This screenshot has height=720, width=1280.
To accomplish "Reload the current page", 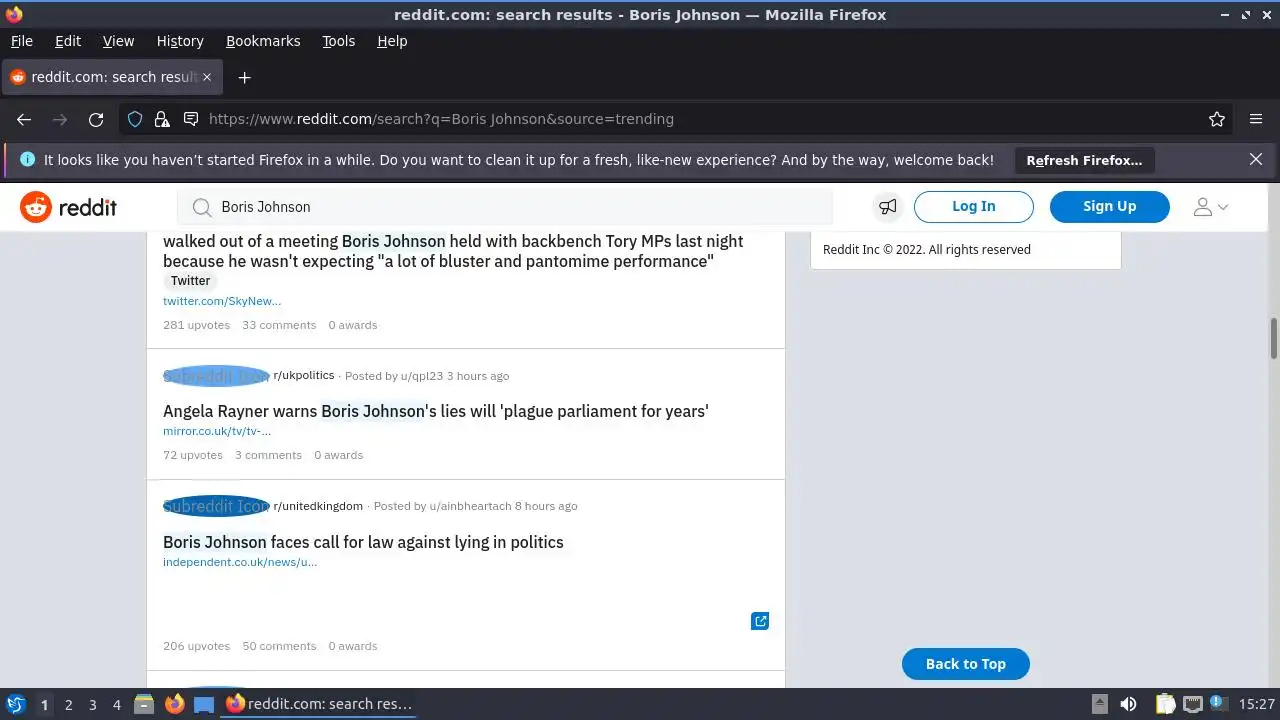I will [x=96, y=119].
